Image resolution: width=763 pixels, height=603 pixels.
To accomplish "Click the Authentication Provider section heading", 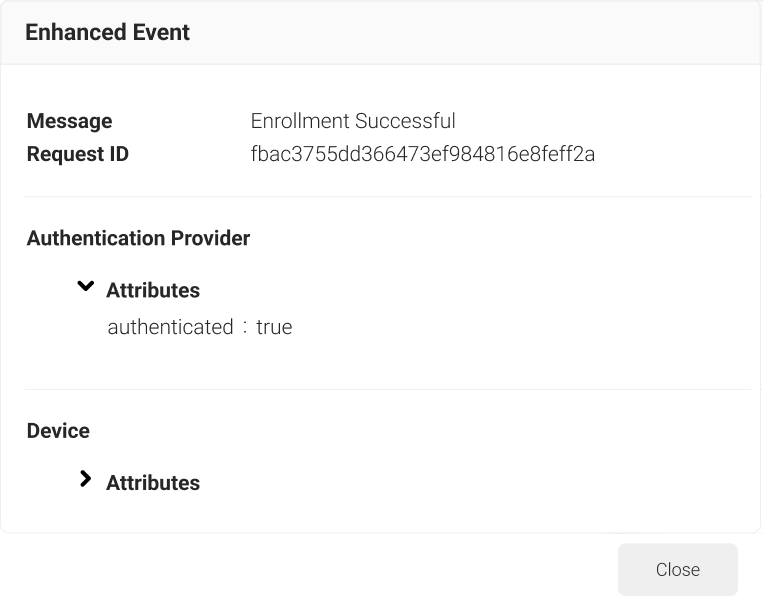I will tap(138, 238).
